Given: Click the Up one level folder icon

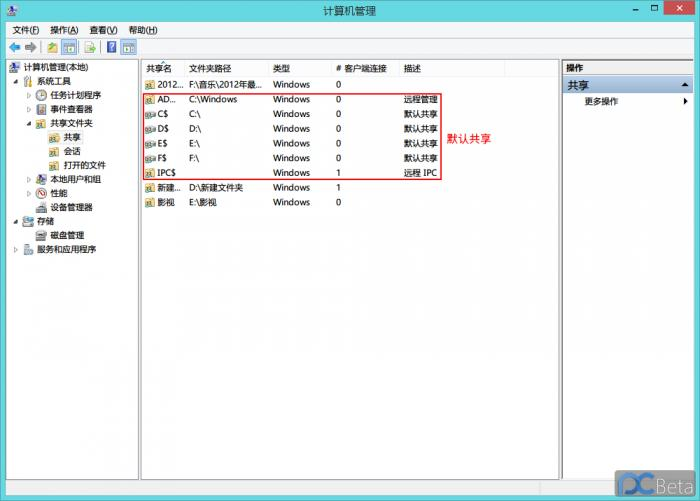Looking at the screenshot, I should pyautogui.click(x=52, y=47).
